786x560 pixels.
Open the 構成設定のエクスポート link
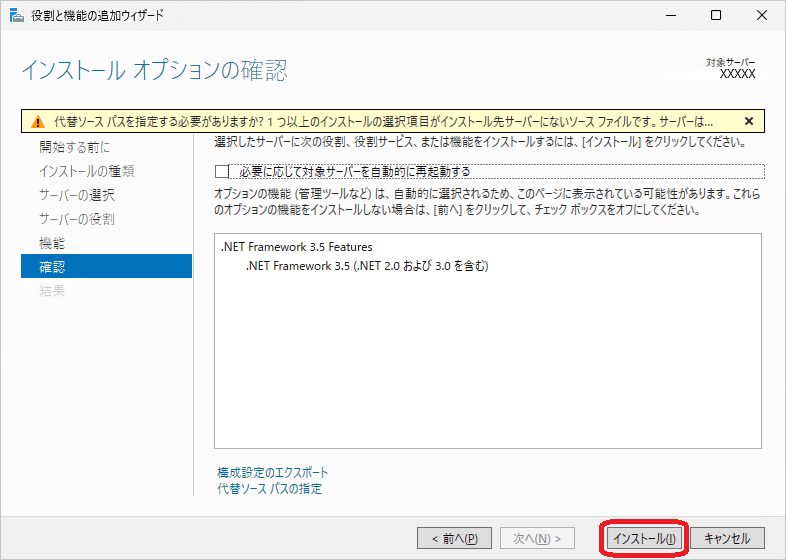click(272, 472)
